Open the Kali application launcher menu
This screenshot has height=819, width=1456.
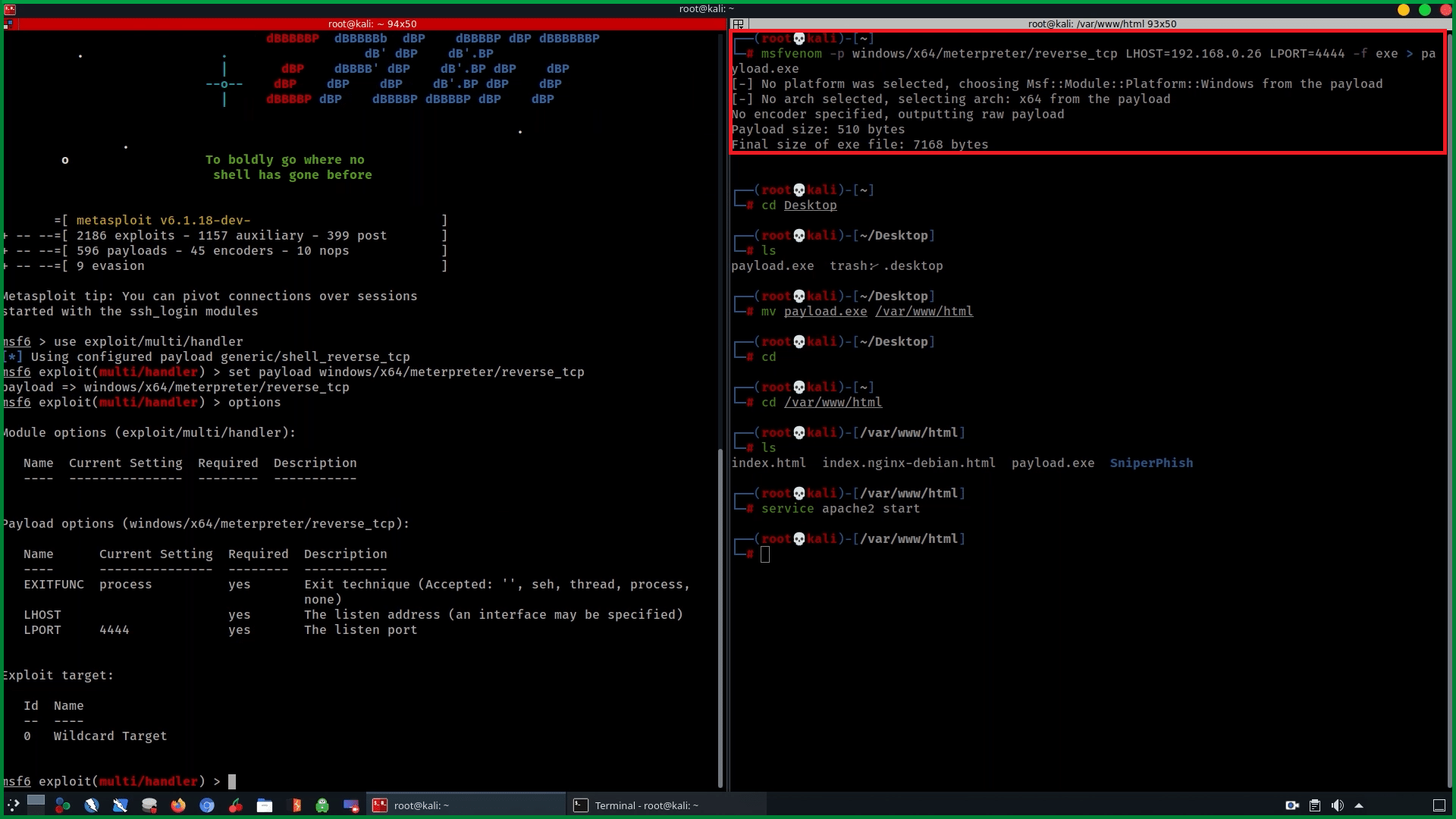coord(13,805)
